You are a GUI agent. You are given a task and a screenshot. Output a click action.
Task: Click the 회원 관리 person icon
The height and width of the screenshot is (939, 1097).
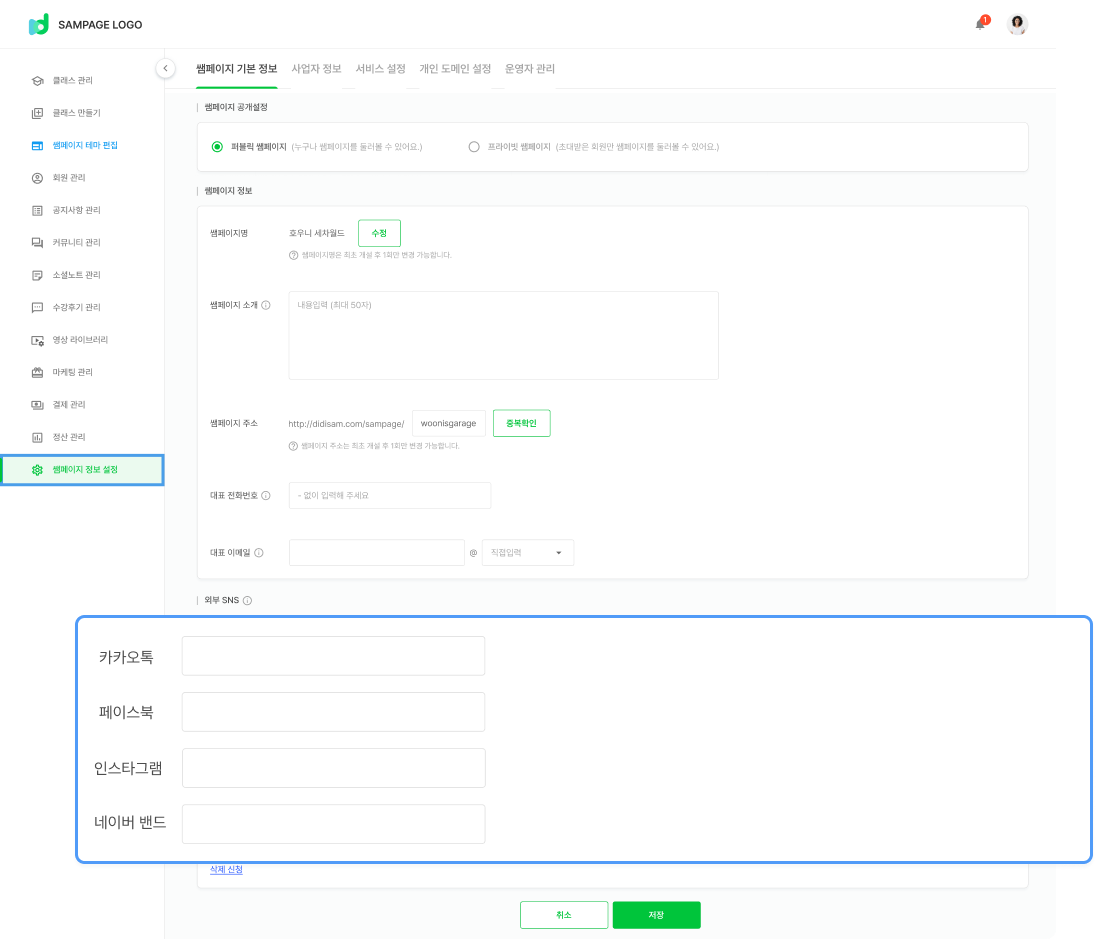[37, 178]
